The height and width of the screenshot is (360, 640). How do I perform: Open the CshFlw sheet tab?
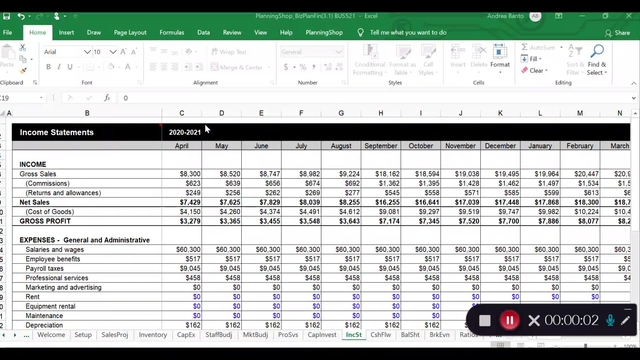point(380,335)
